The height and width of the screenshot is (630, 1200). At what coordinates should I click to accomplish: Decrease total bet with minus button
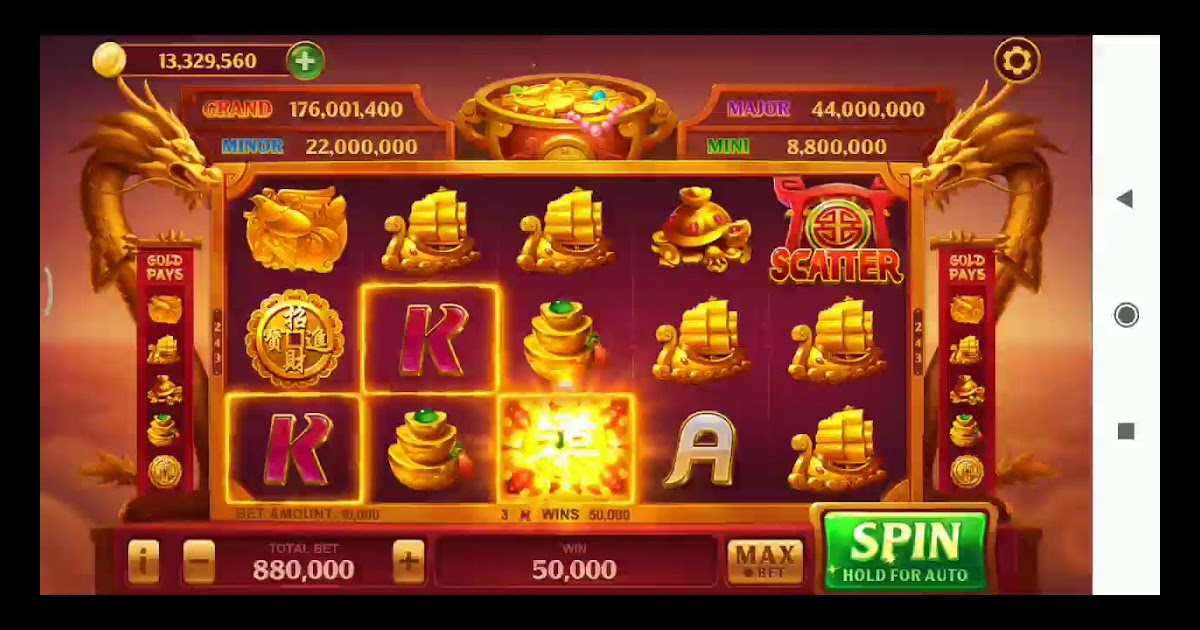coord(199,563)
